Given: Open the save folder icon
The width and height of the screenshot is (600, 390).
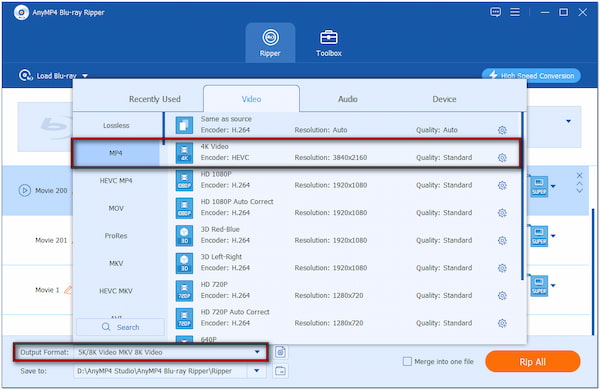Looking at the screenshot, I should [280, 370].
